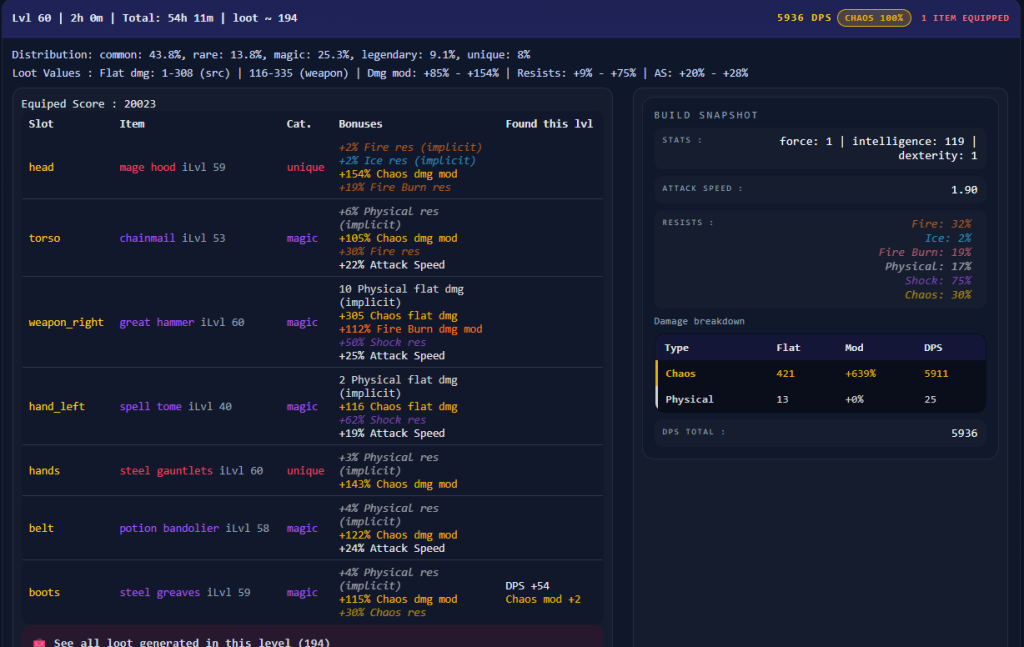Select the steel gauntlets item

(x=166, y=470)
